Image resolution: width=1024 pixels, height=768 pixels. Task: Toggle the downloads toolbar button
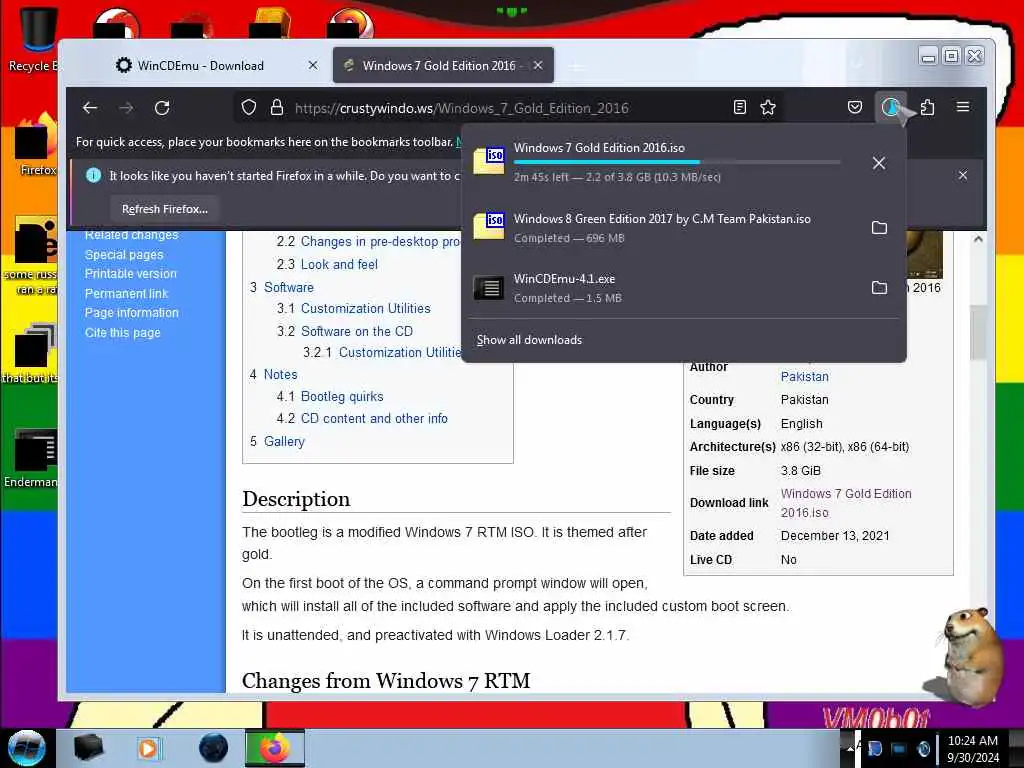(891, 108)
